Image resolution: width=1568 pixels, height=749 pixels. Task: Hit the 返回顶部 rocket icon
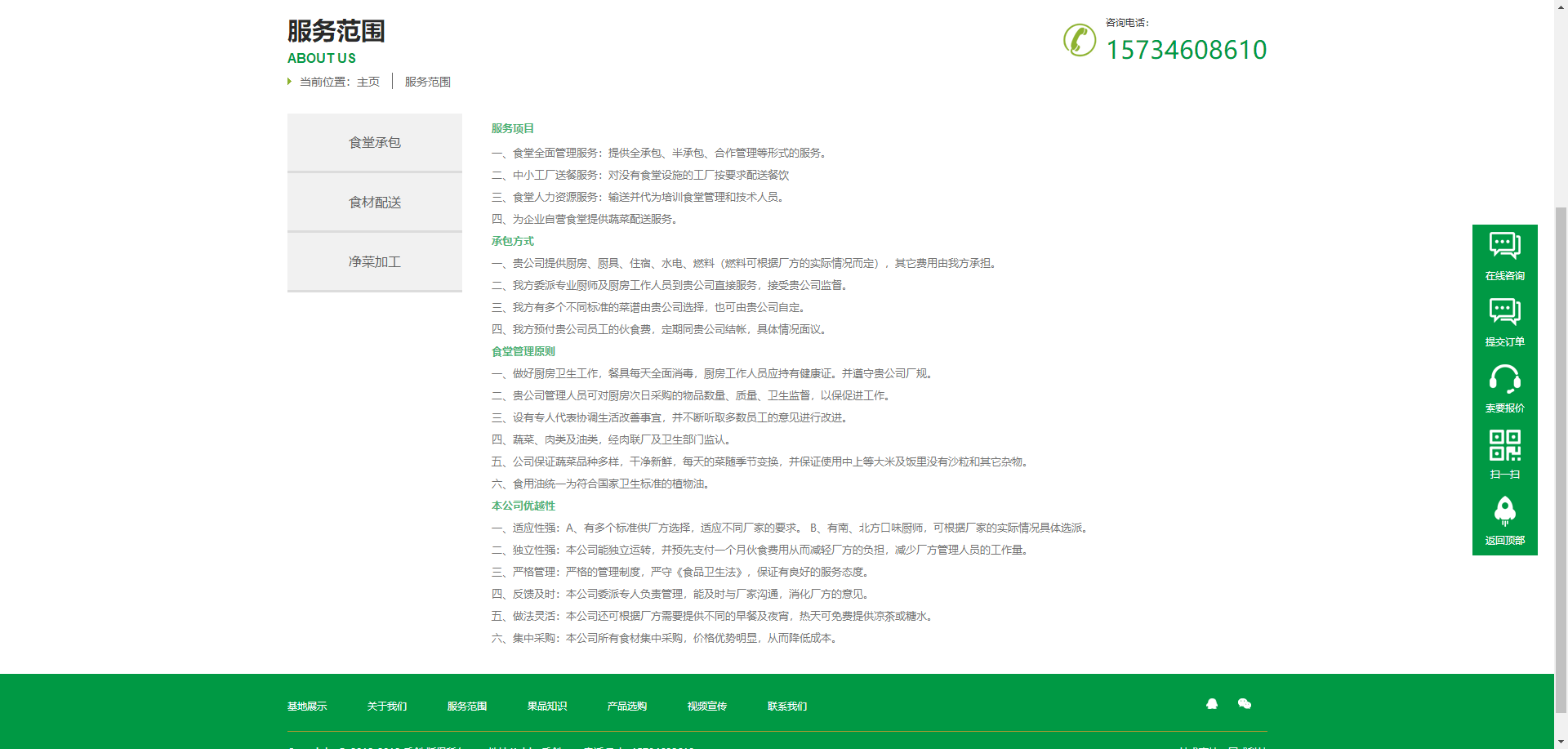(x=1504, y=511)
